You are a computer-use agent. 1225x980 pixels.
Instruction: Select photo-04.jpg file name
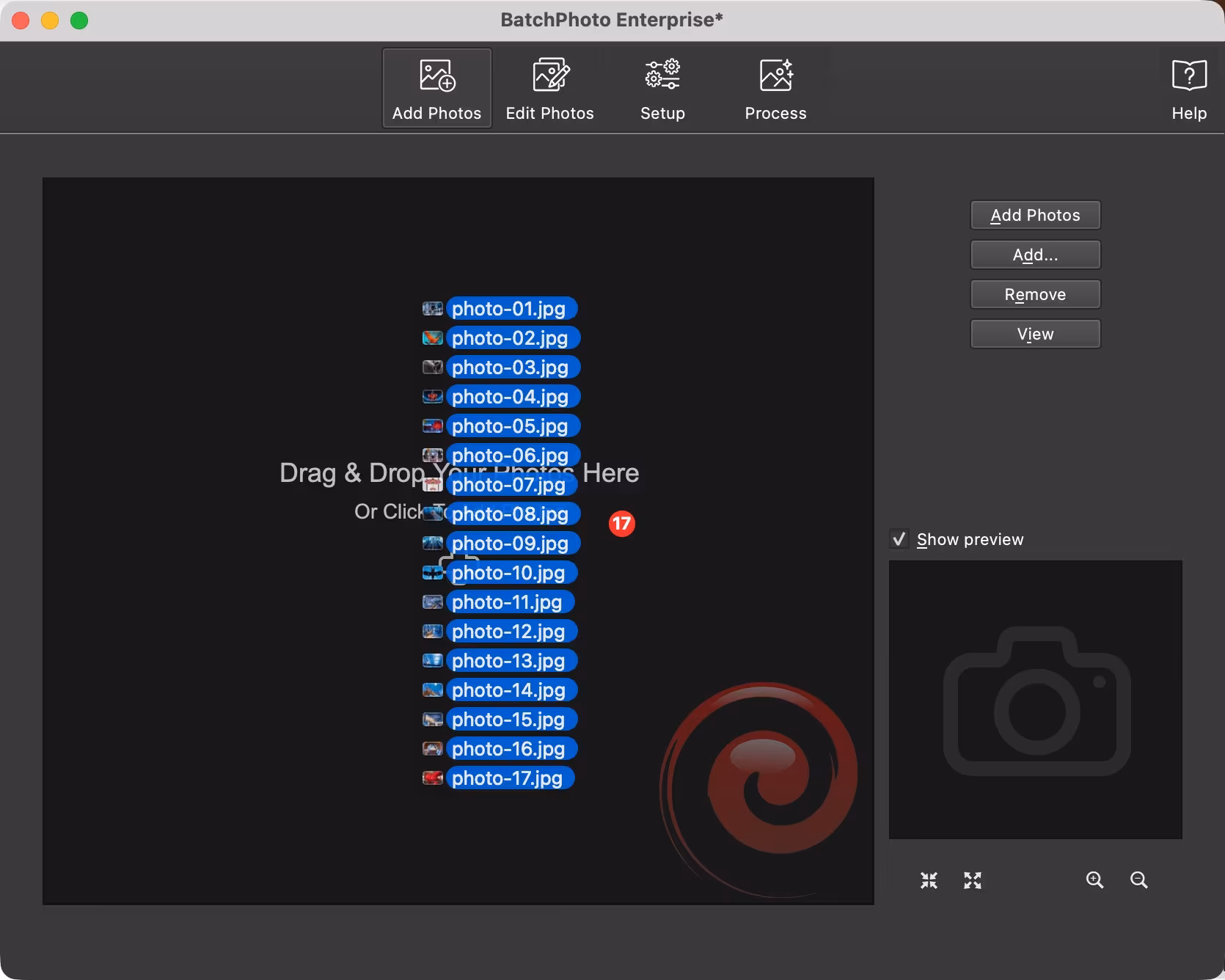(x=513, y=397)
